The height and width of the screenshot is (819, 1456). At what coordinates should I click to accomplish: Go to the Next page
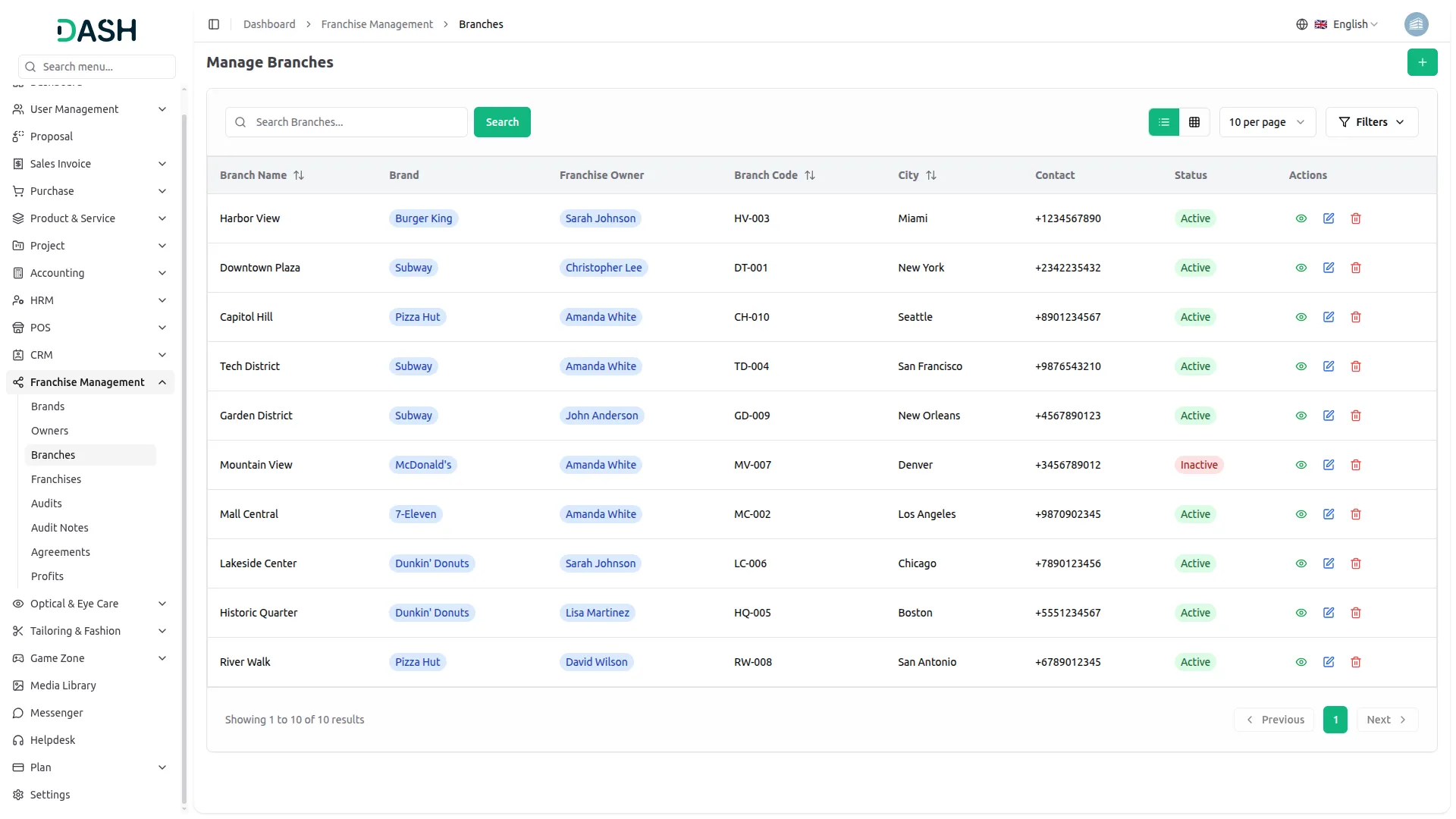pos(1387,720)
